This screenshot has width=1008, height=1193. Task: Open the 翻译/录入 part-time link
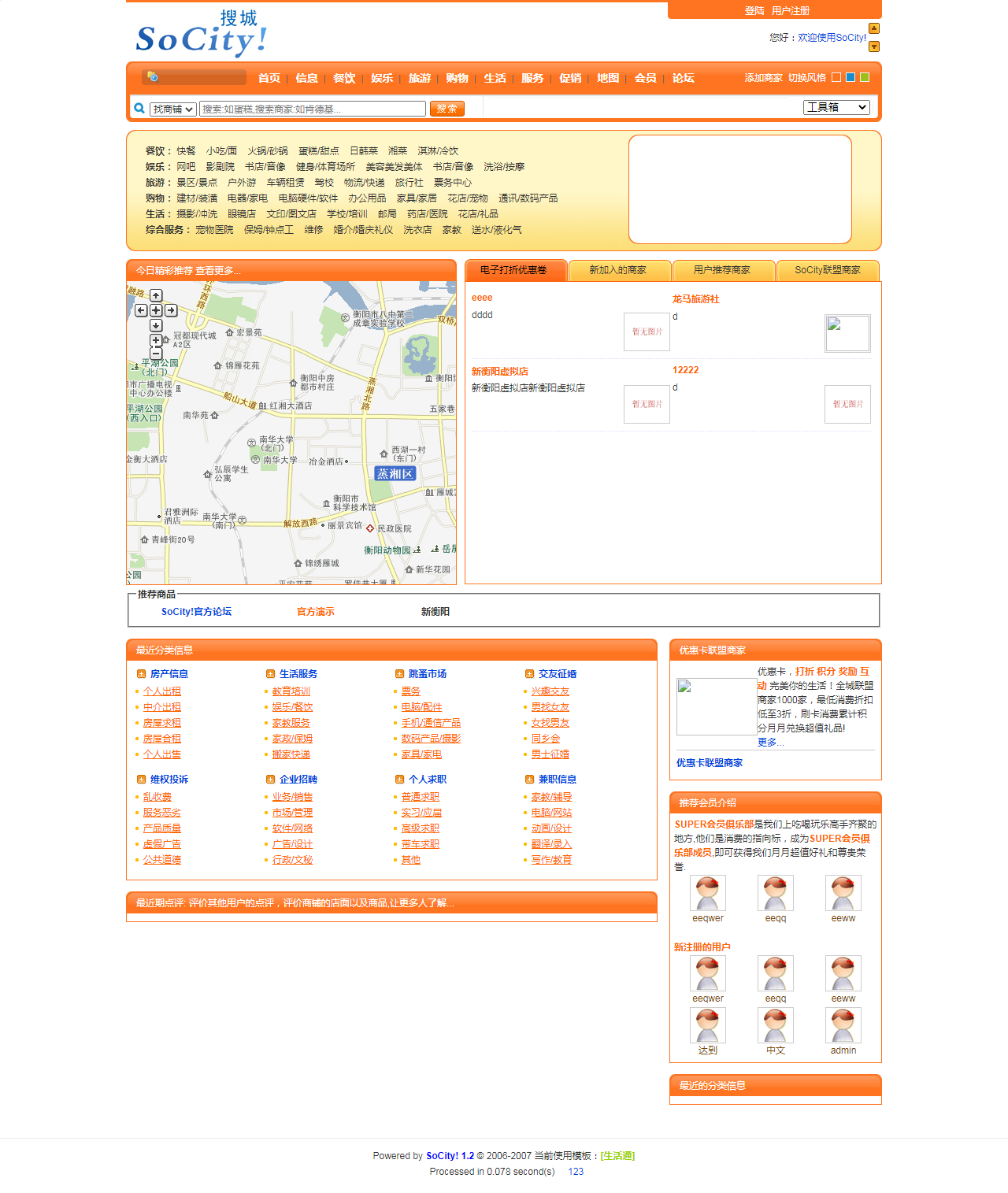click(x=552, y=844)
